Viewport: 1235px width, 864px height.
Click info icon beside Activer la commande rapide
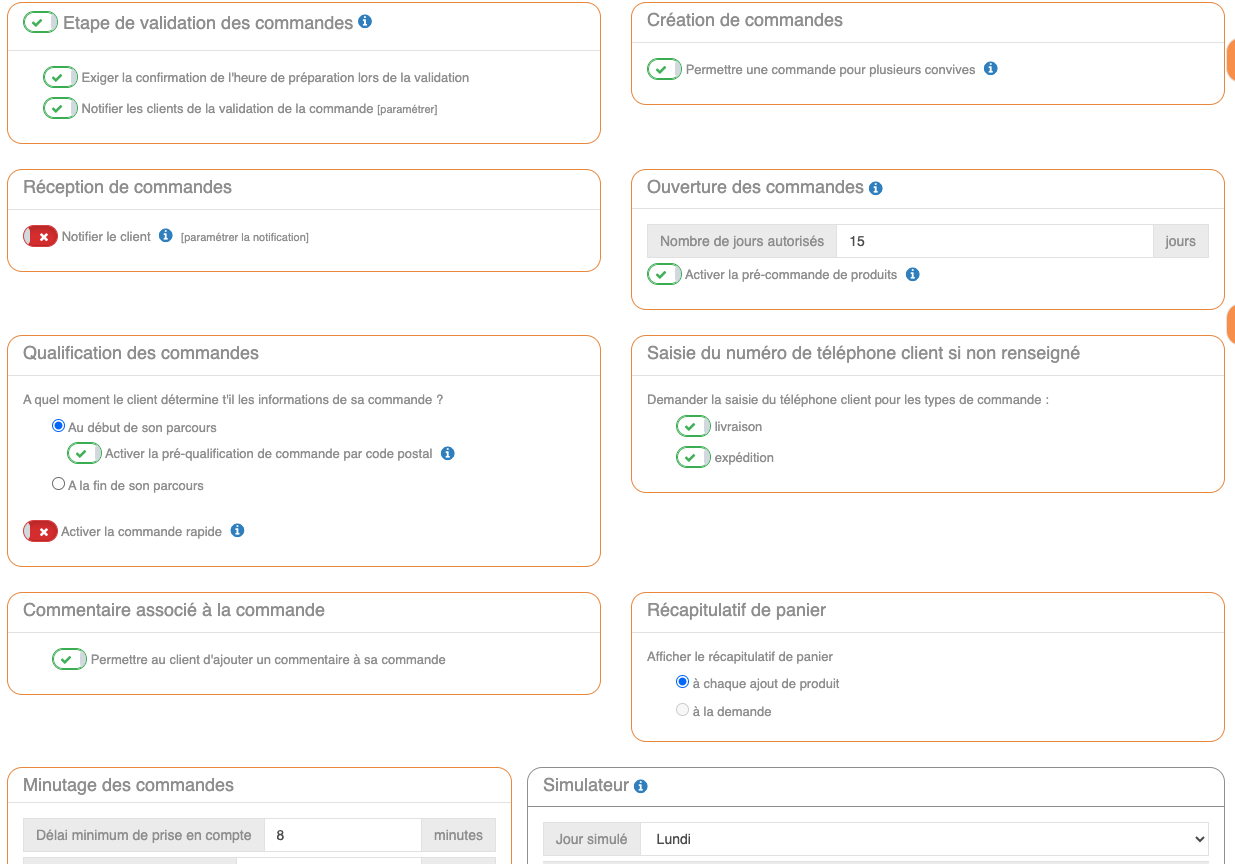pyautogui.click(x=237, y=531)
